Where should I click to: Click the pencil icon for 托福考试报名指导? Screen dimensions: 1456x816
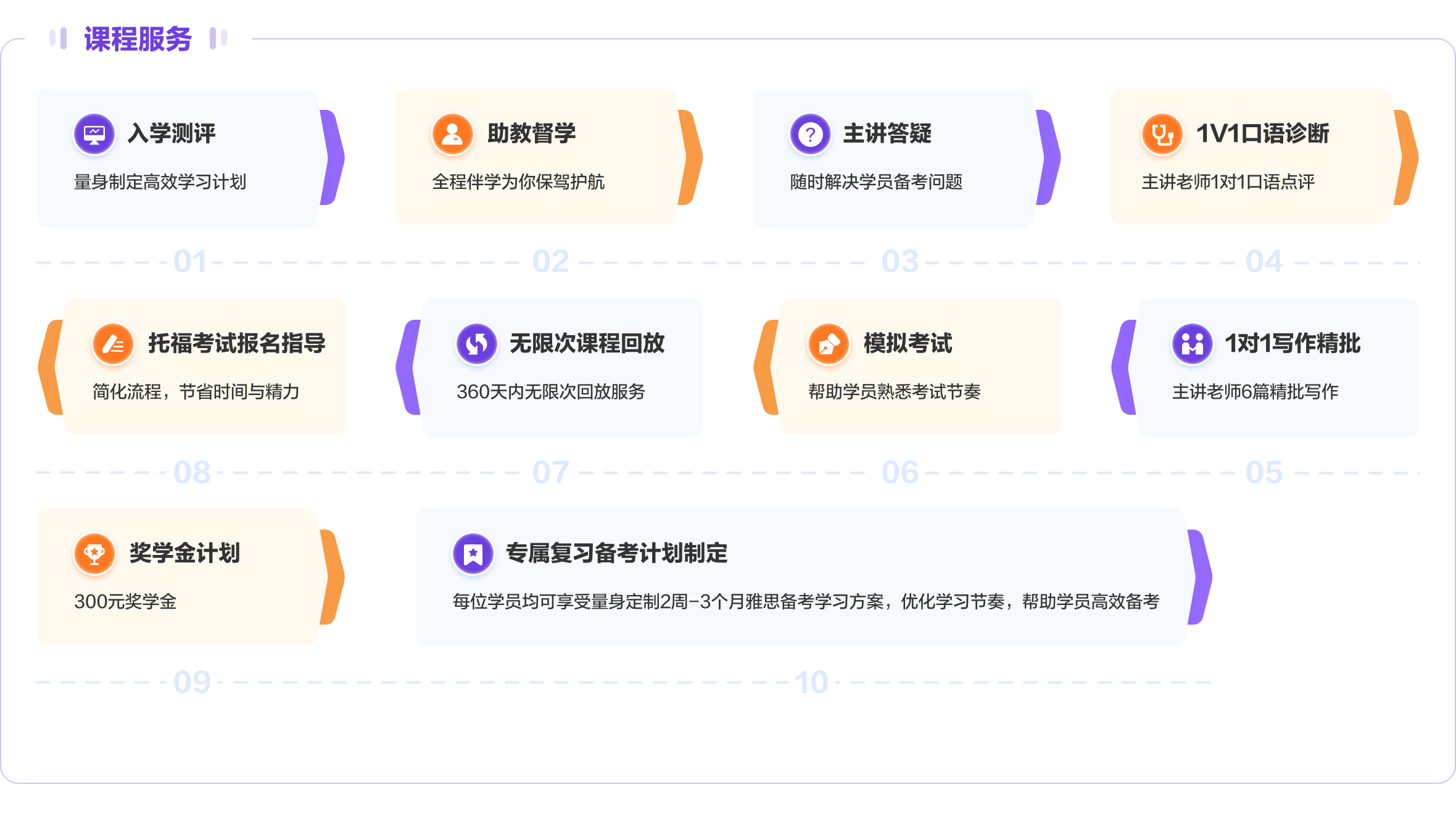(113, 344)
